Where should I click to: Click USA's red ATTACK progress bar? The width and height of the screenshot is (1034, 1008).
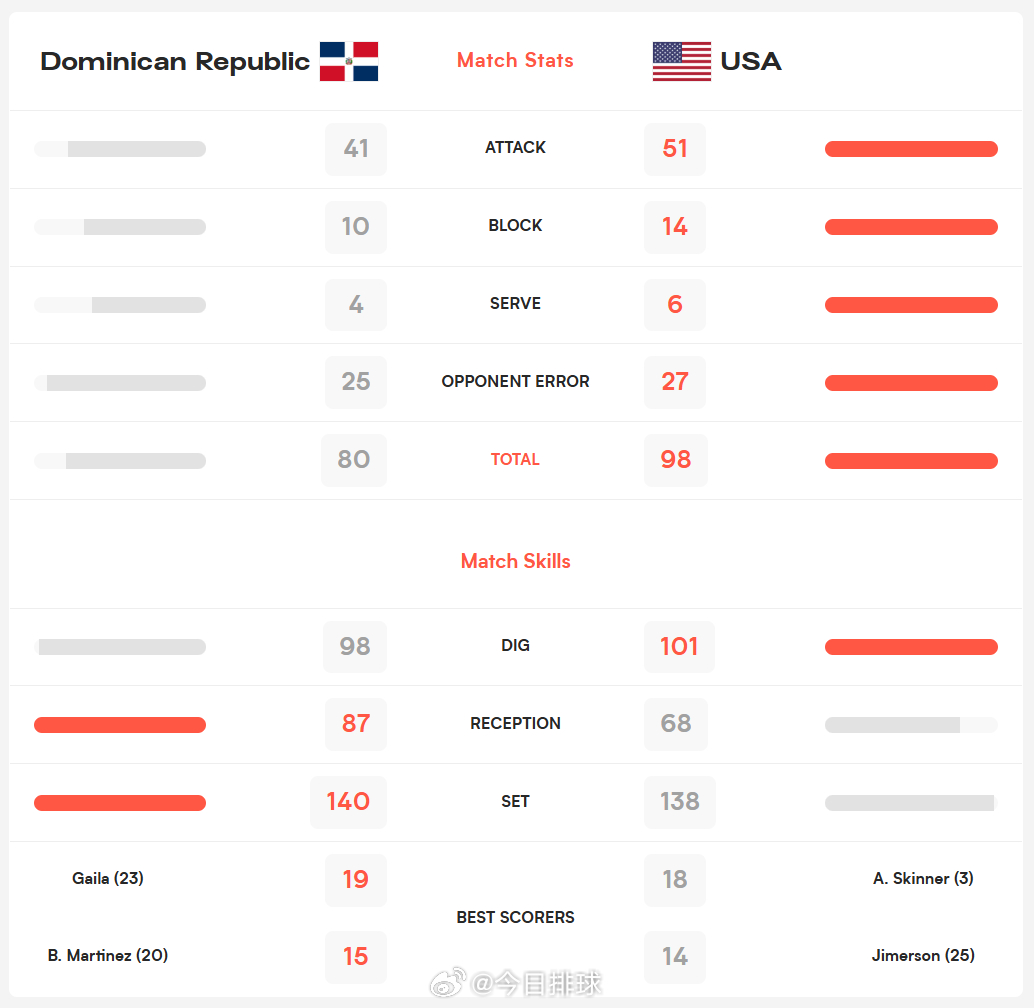point(911,149)
